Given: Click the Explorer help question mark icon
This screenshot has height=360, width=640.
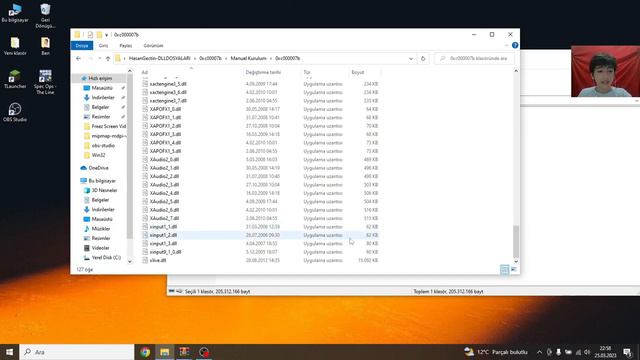Looking at the screenshot, I should (x=515, y=45).
